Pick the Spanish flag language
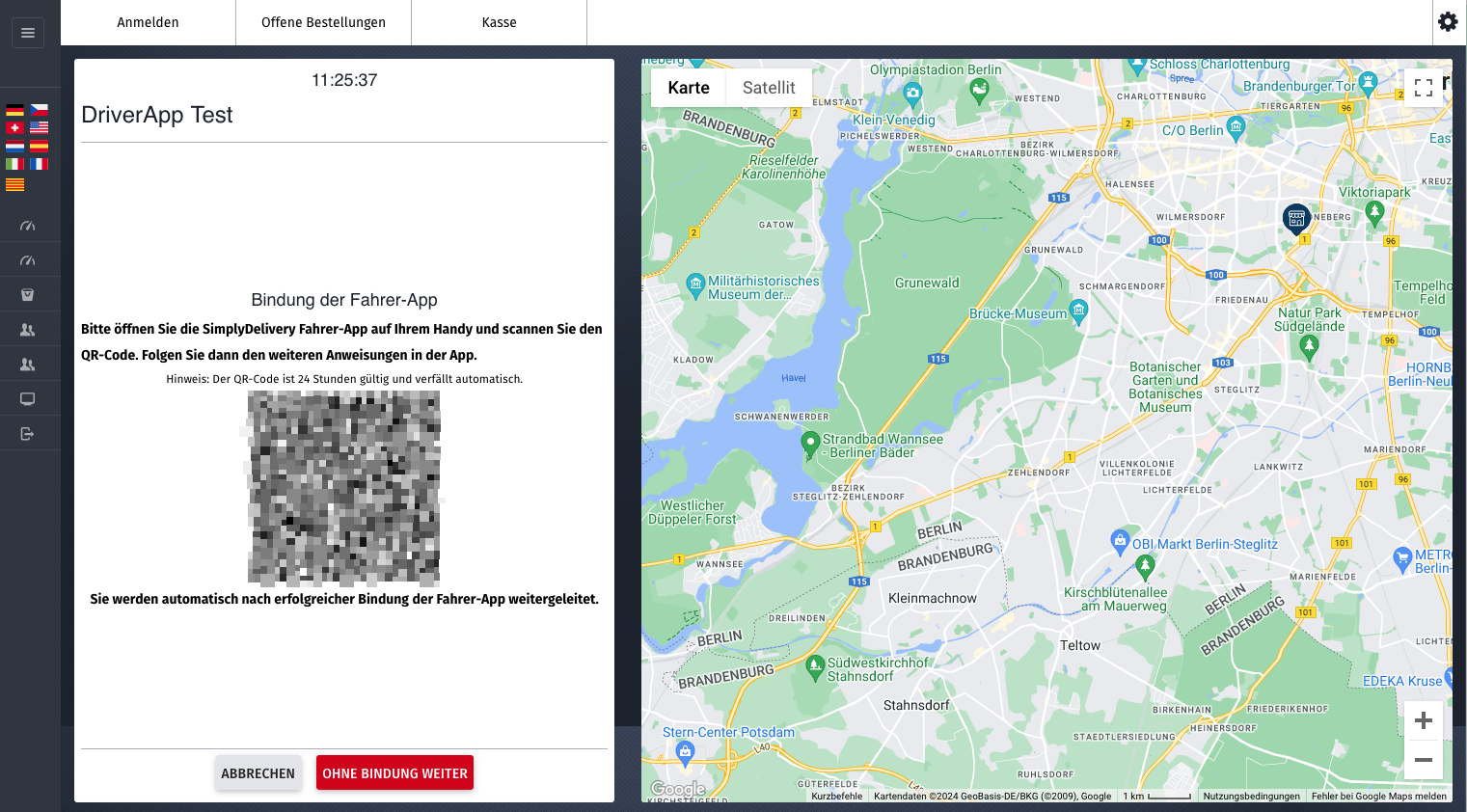 click(40, 146)
